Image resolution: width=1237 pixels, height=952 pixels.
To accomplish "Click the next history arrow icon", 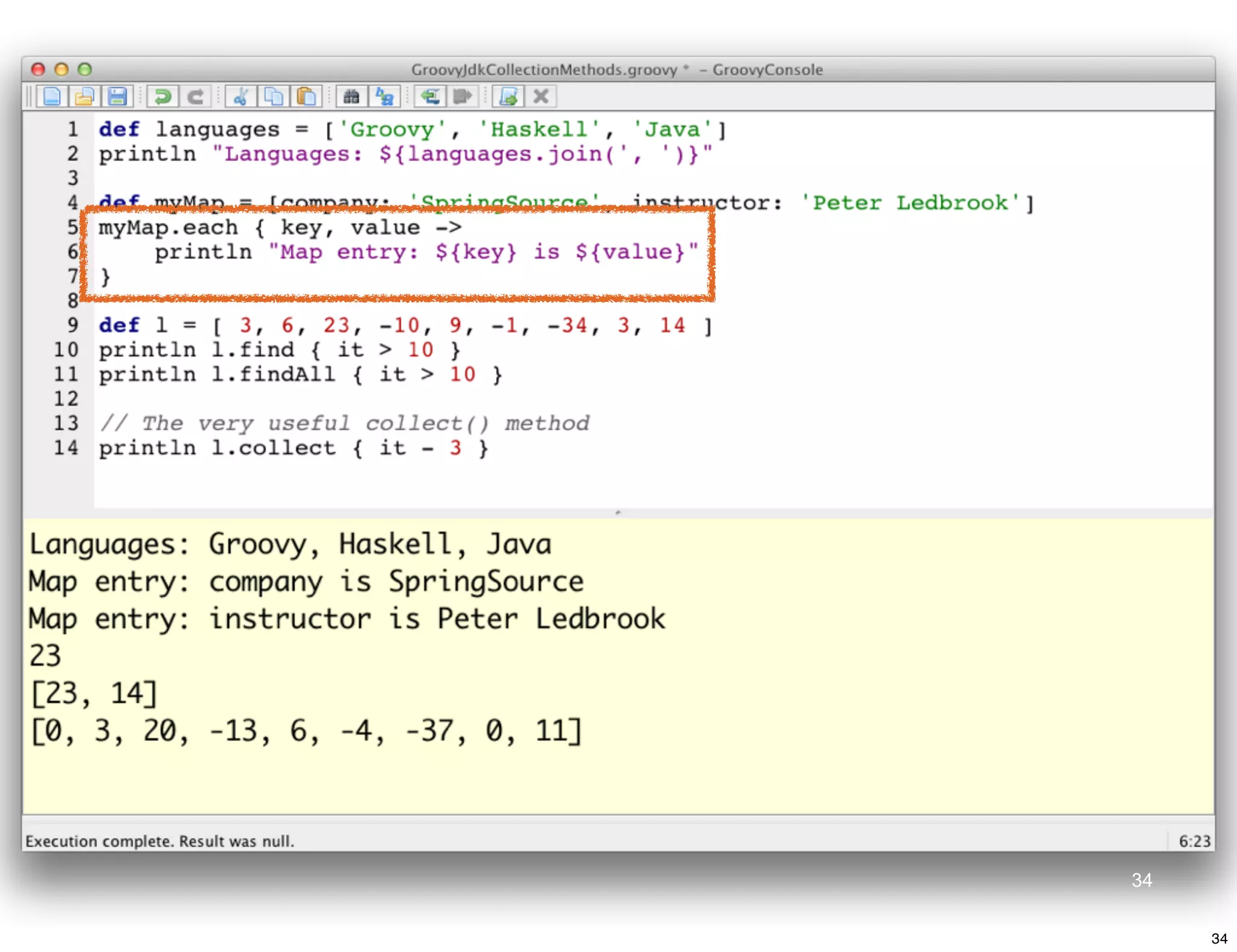I will click(x=463, y=97).
